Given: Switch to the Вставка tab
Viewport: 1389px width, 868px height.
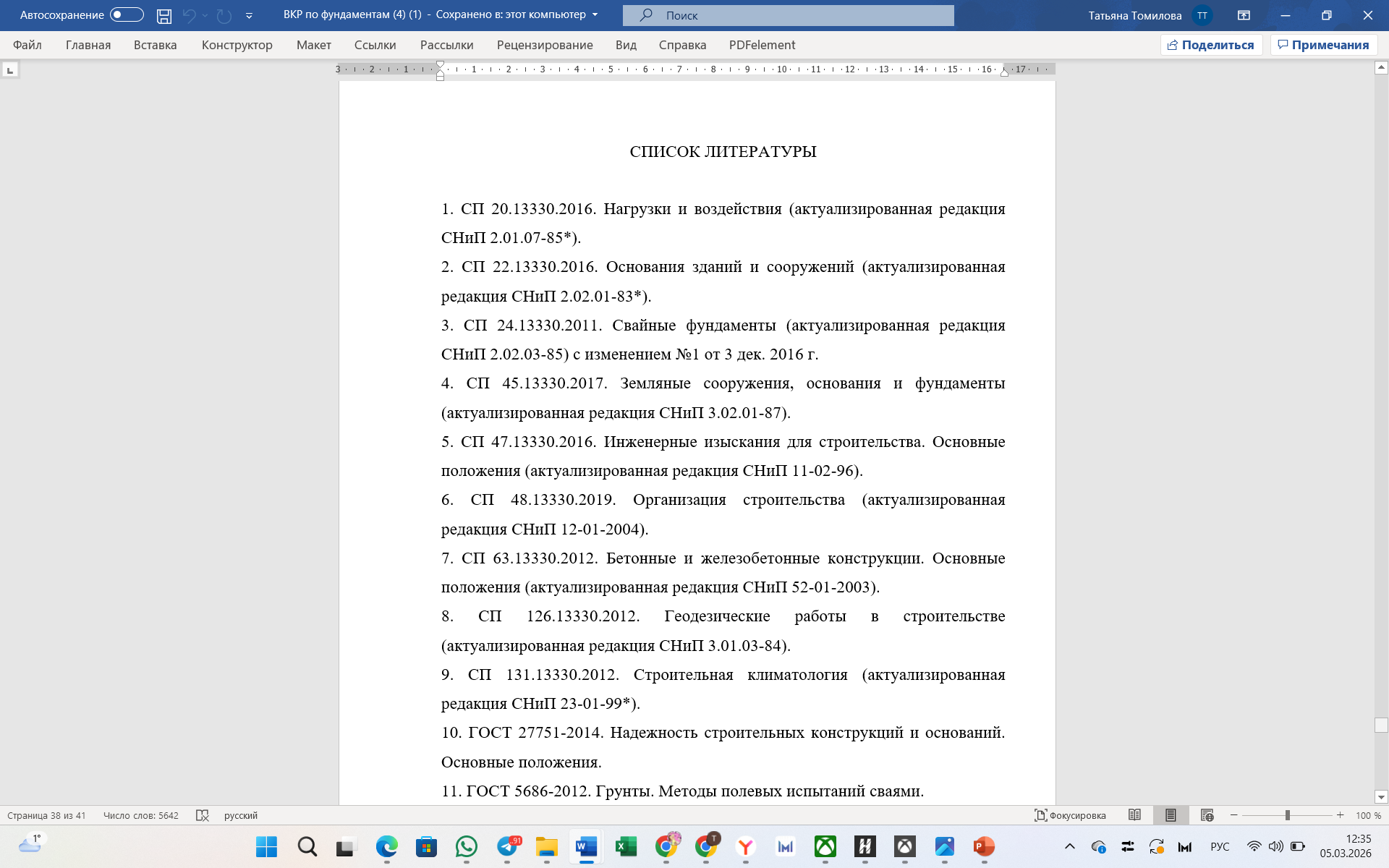Looking at the screenshot, I should 156,45.
